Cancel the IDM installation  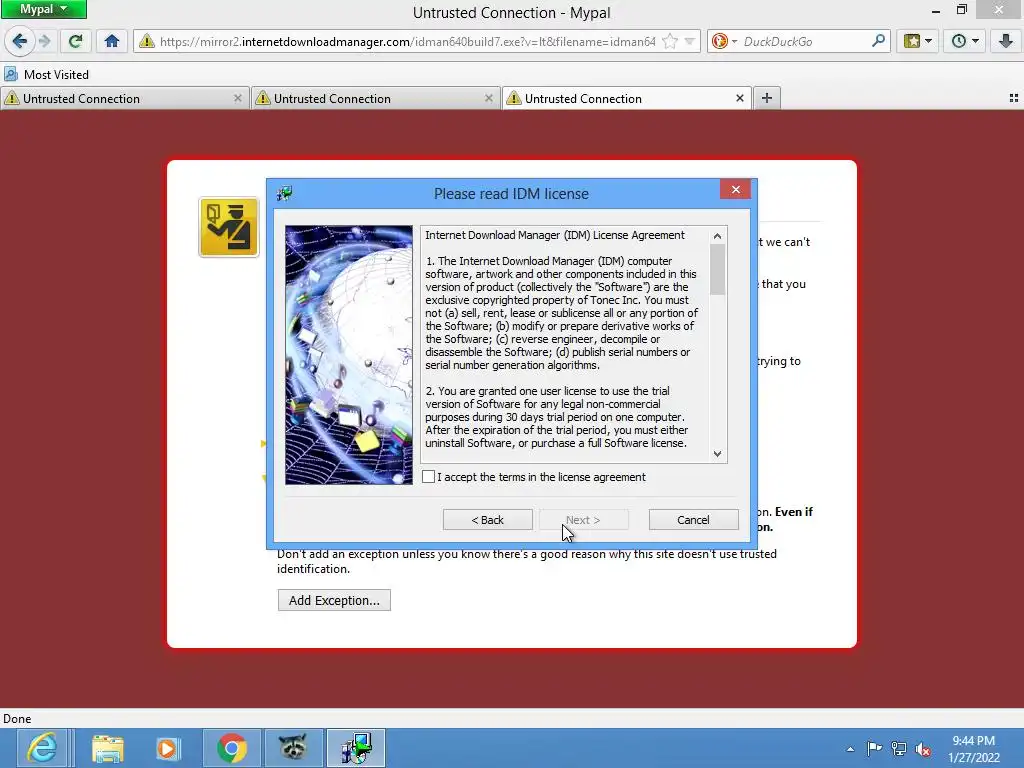point(694,520)
